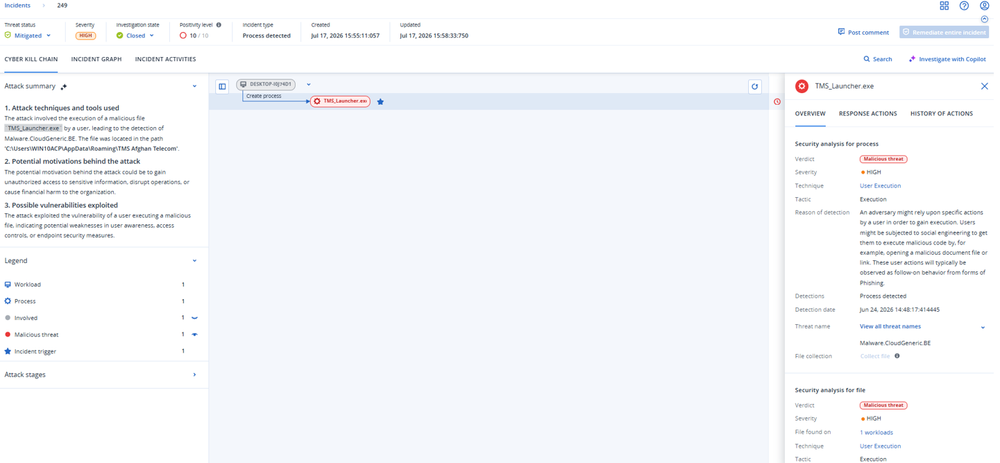Click the highlighted TMS_Launcher.exe in Attack summary
This screenshot has width=1000, height=463.
point(33,128)
